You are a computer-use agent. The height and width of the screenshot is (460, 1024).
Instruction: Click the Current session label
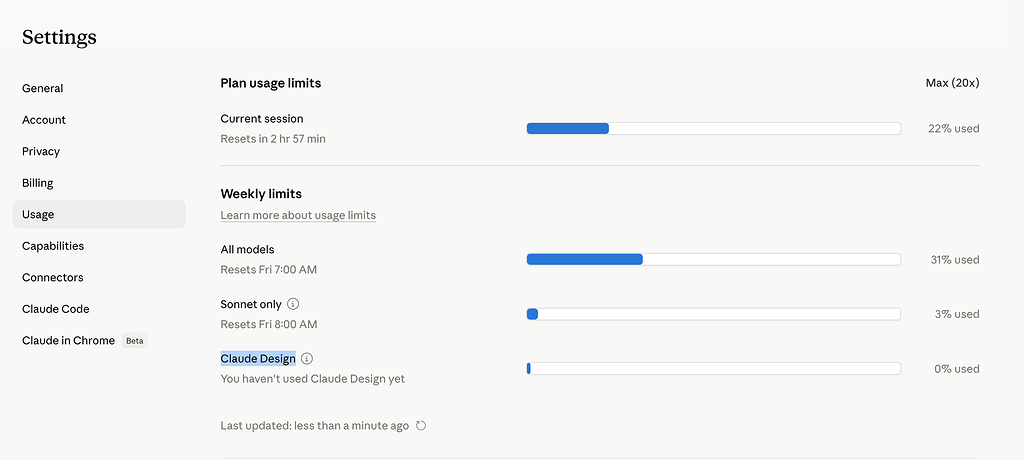coord(262,119)
